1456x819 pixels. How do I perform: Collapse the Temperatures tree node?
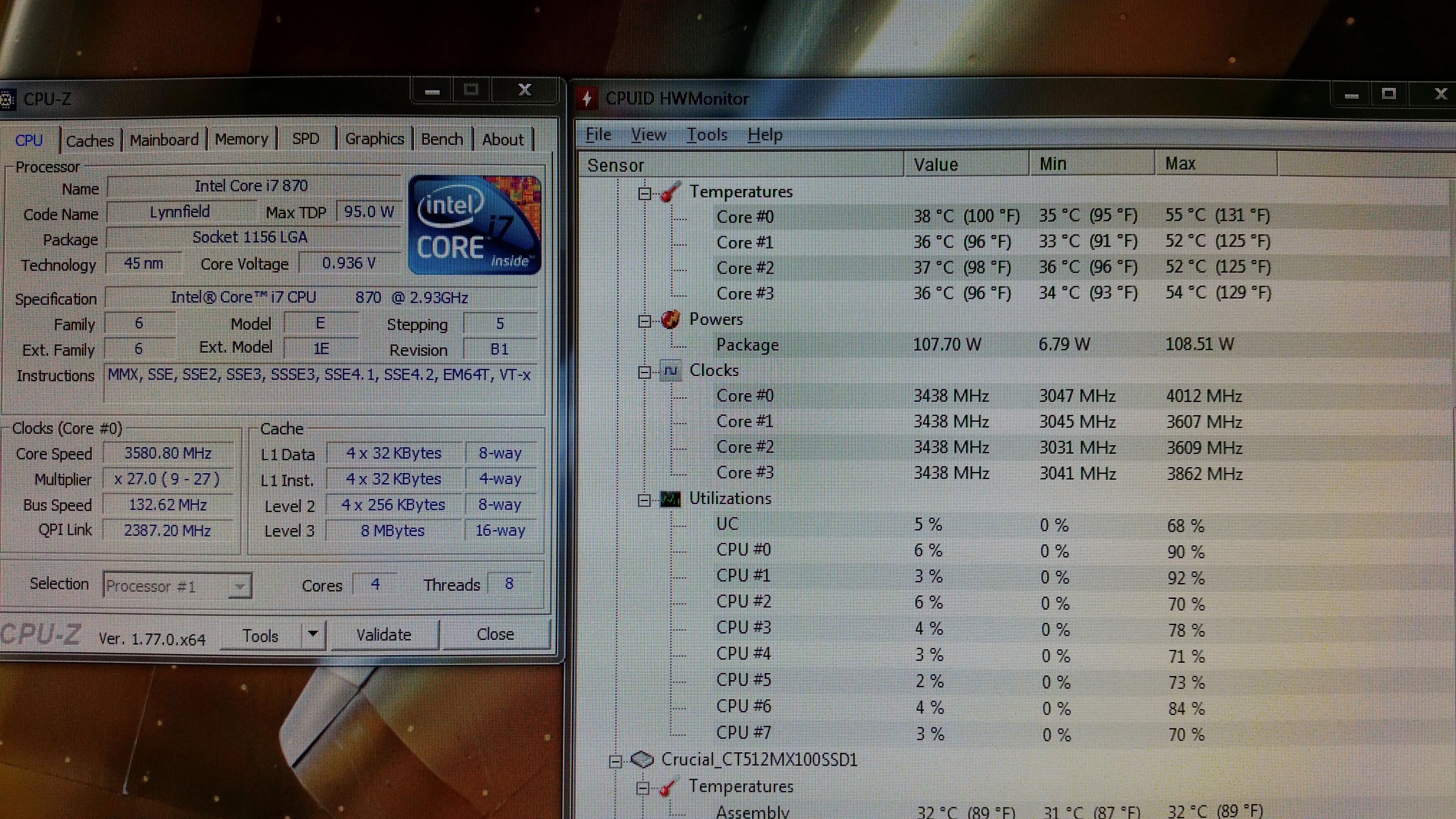pyautogui.click(x=644, y=194)
